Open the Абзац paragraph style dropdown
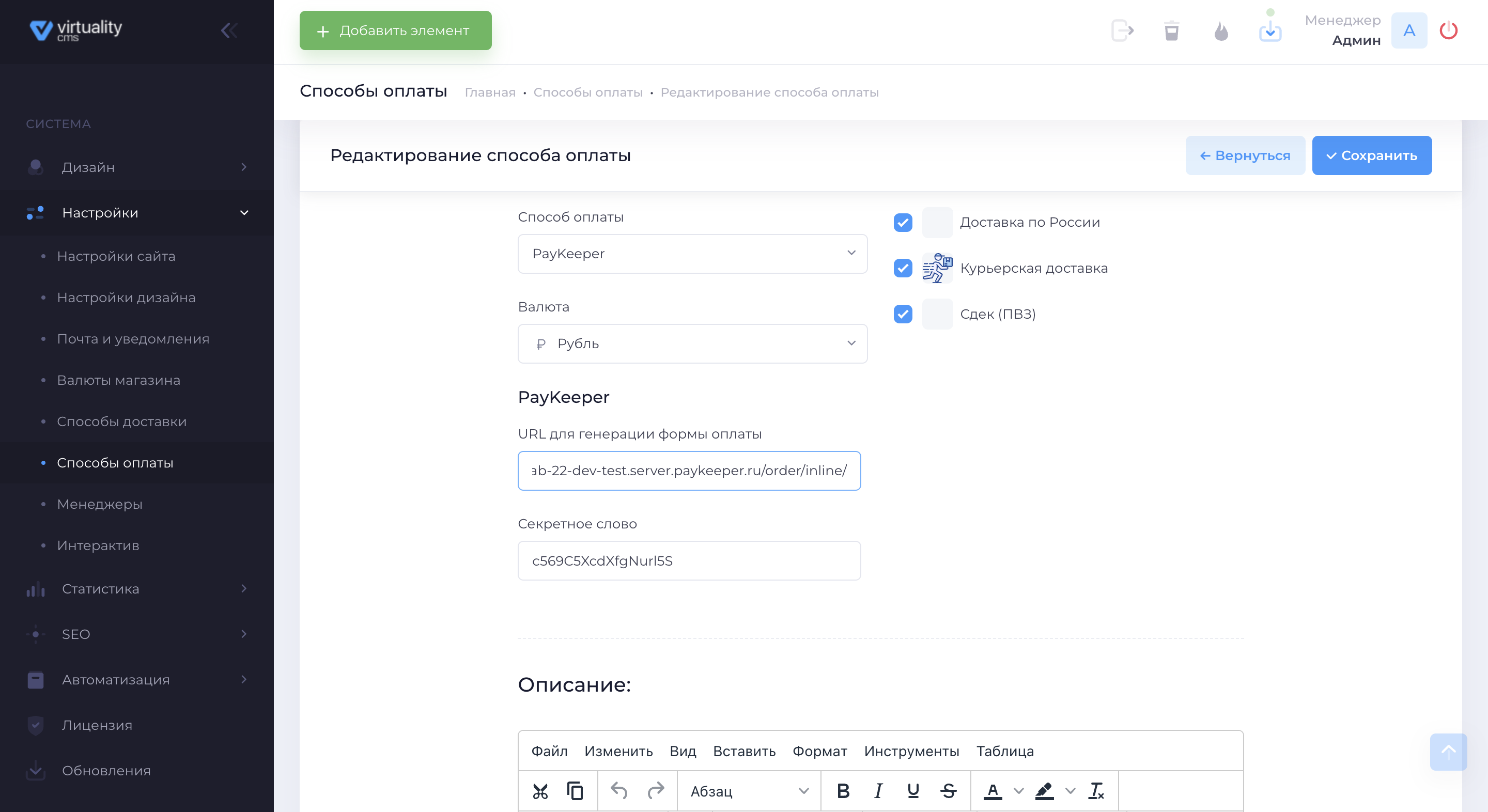 point(748,791)
